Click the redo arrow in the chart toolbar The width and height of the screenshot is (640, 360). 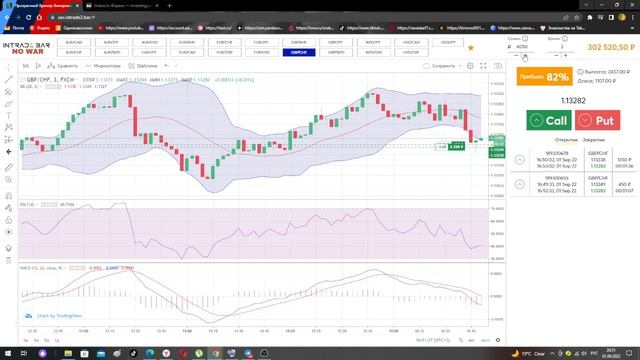pos(176,66)
